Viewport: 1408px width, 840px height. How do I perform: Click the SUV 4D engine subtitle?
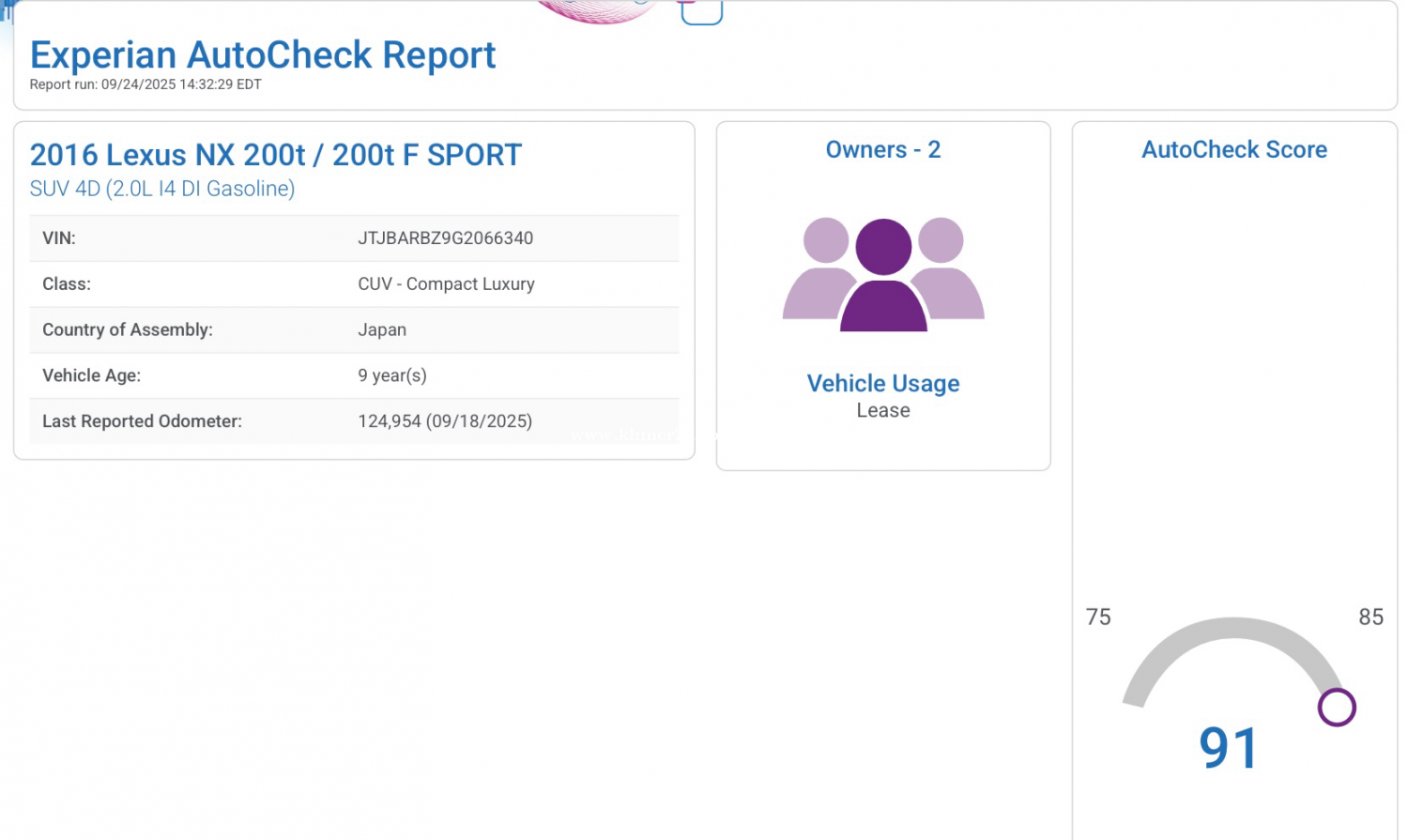(162, 189)
